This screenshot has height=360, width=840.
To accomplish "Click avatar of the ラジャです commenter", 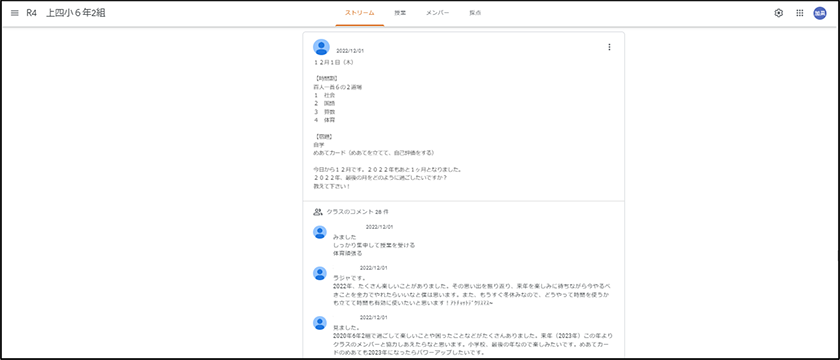I will (320, 273).
